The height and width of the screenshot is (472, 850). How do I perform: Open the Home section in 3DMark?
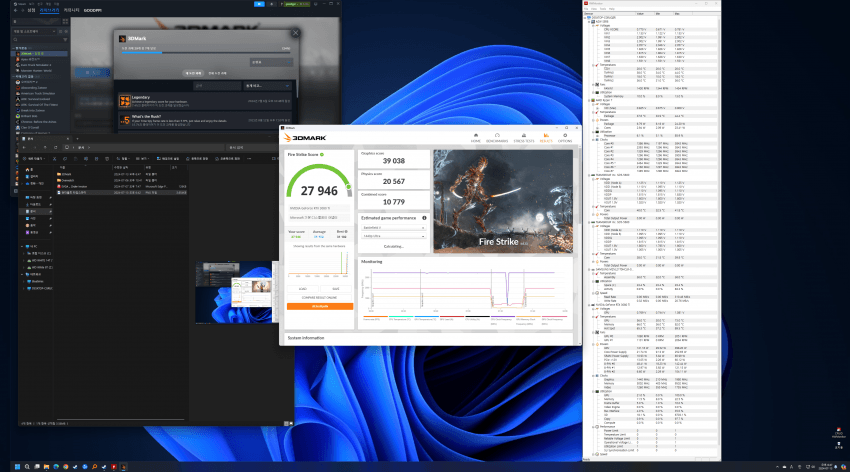coord(475,138)
